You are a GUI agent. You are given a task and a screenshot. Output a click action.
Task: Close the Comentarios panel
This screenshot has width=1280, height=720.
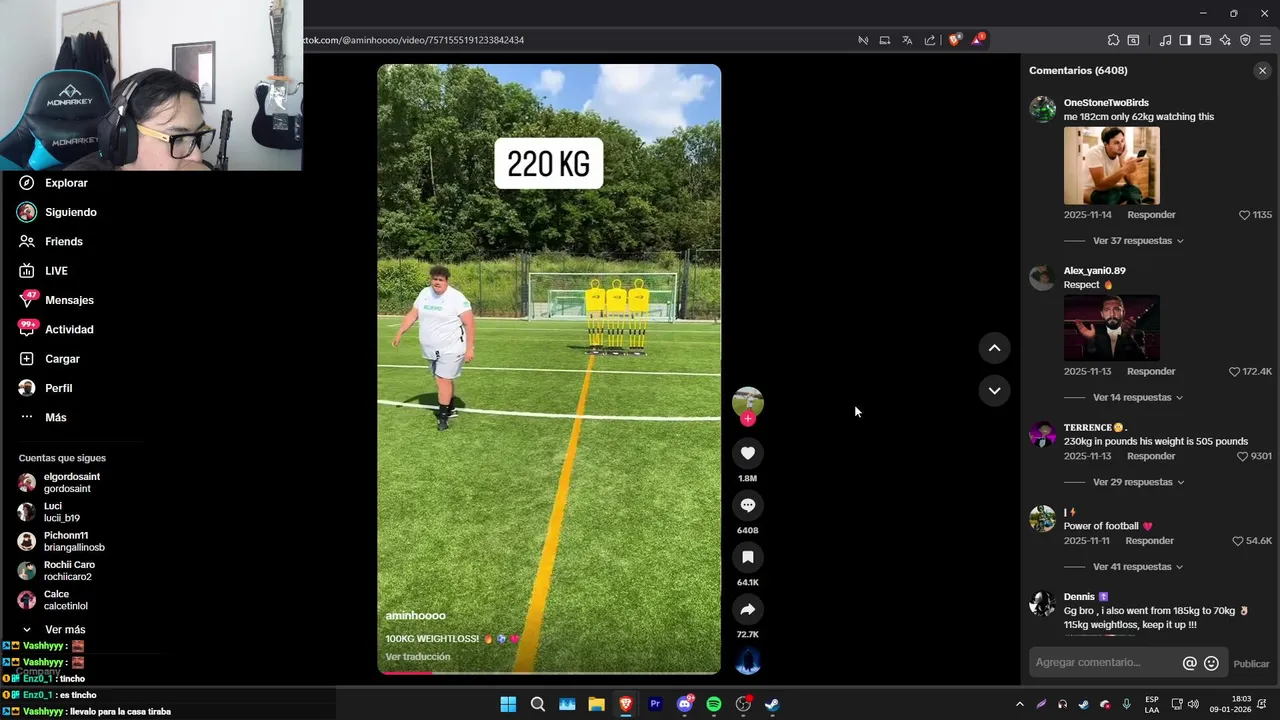click(1262, 70)
